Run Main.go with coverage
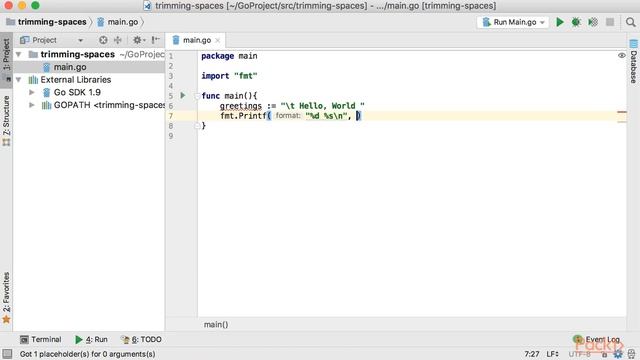Image resolution: width=640 pixels, height=360 pixels. [x=593, y=22]
